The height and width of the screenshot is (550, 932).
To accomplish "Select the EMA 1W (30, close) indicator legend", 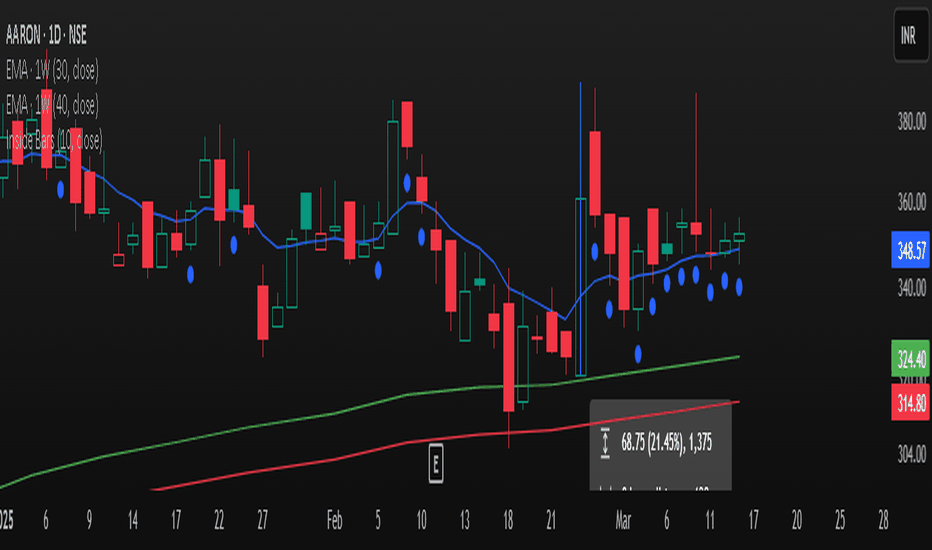I will click(52, 71).
